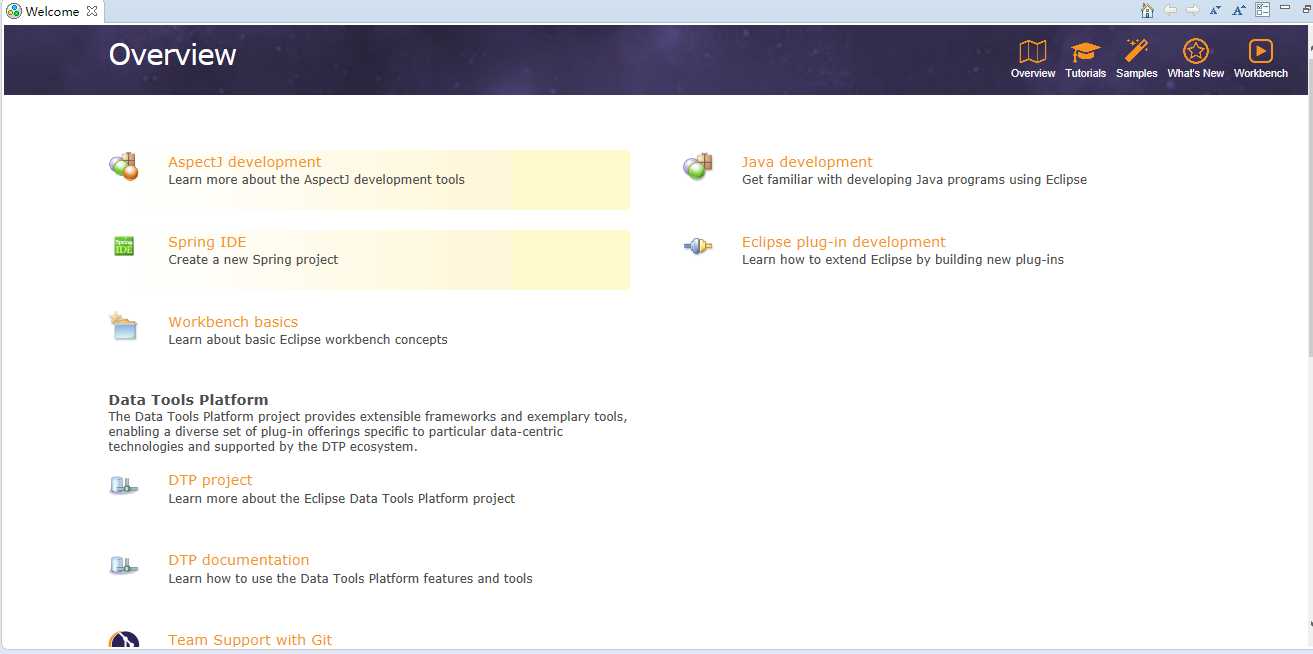Image resolution: width=1313 pixels, height=654 pixels.
Task: Magnify the welcome page font size
Action: [1239, 10]
